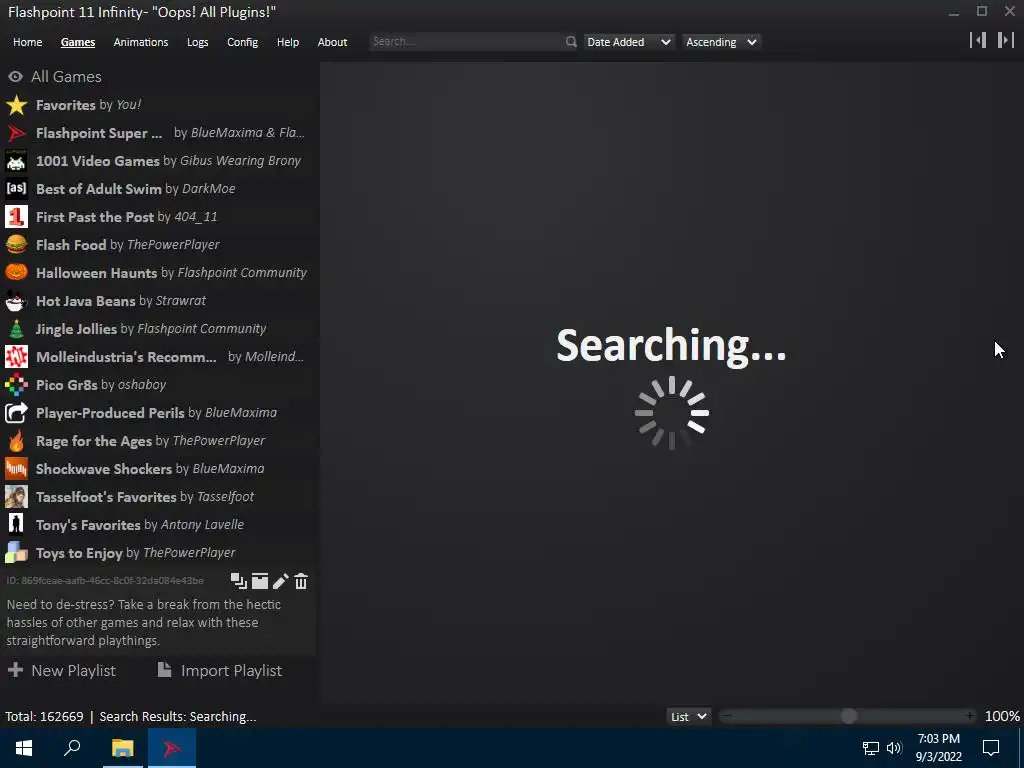
Task: Click the Molleindustria playlist icon
Action: (16, 357)
